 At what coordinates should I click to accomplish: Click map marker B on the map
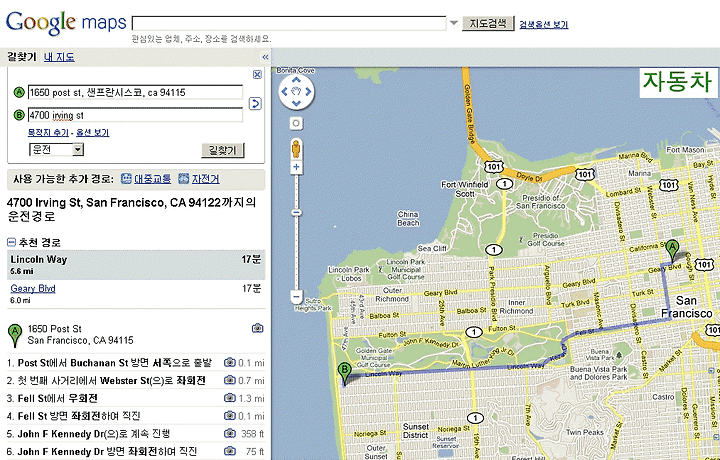point(344,372)
